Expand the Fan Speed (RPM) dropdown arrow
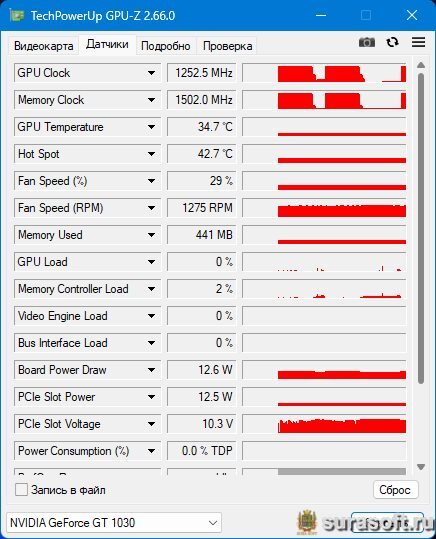436x539 pixels. [151, 208]
